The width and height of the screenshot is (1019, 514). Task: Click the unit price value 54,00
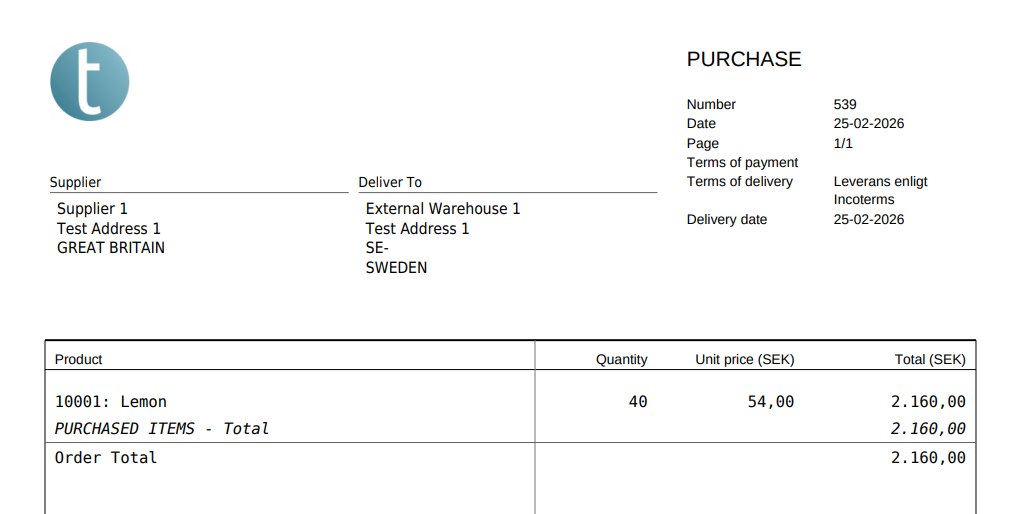tap(770, 401)
